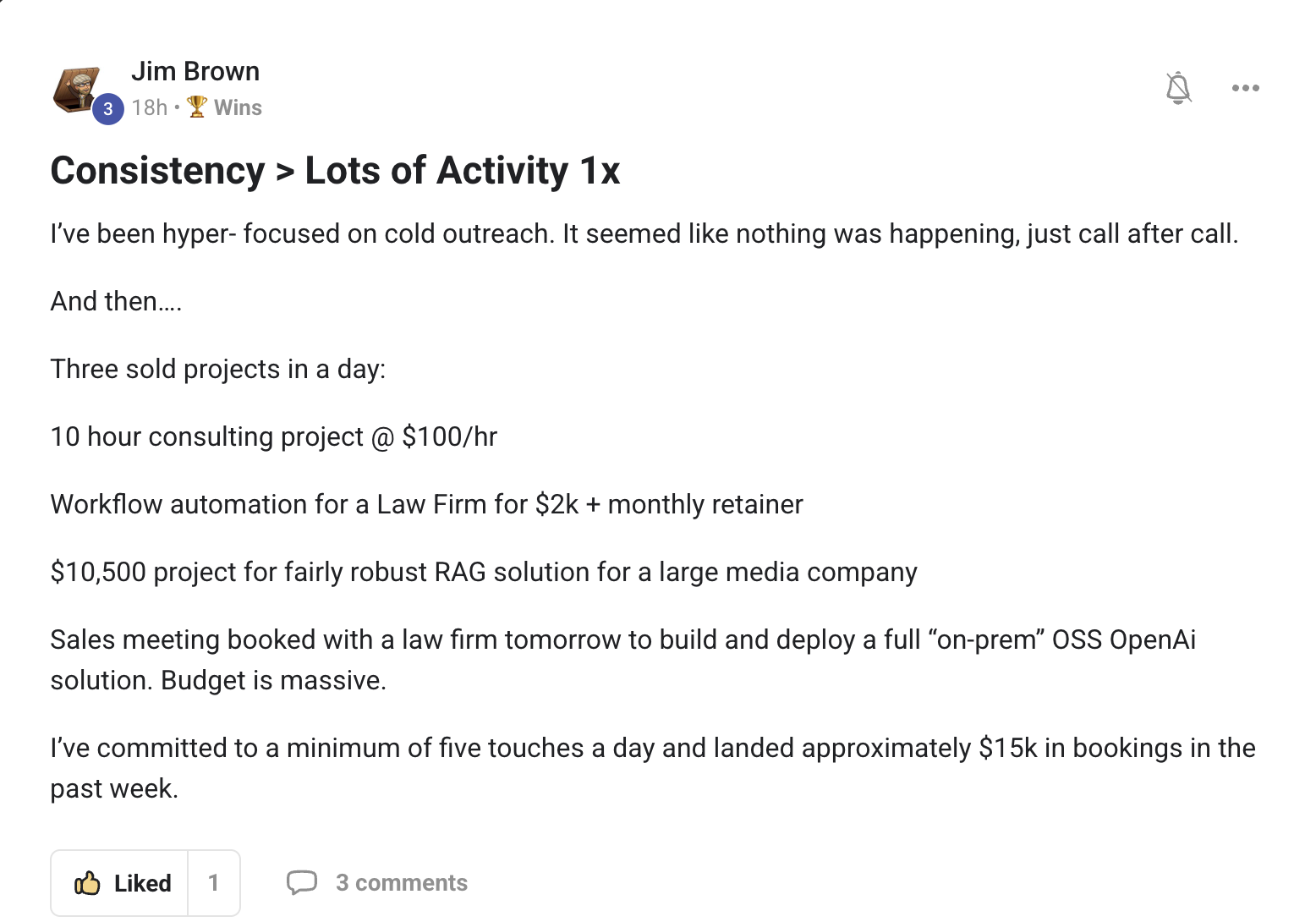
Task: Click the level 3 badge
Action: coord(108,109)
